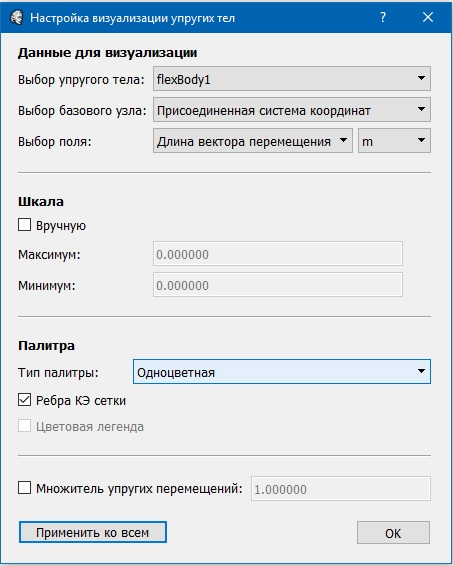Click the arrow on Выбор упругого тела combo

[421, 78]
